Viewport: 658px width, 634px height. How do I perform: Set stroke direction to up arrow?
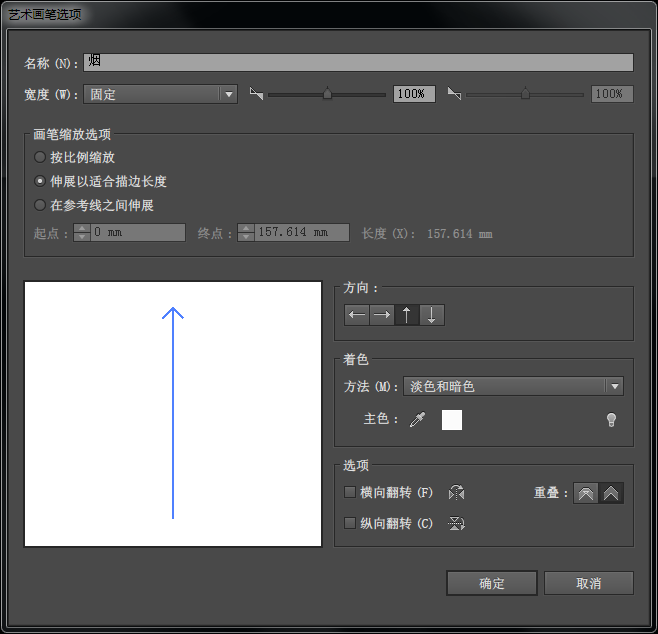pos(407,315)
